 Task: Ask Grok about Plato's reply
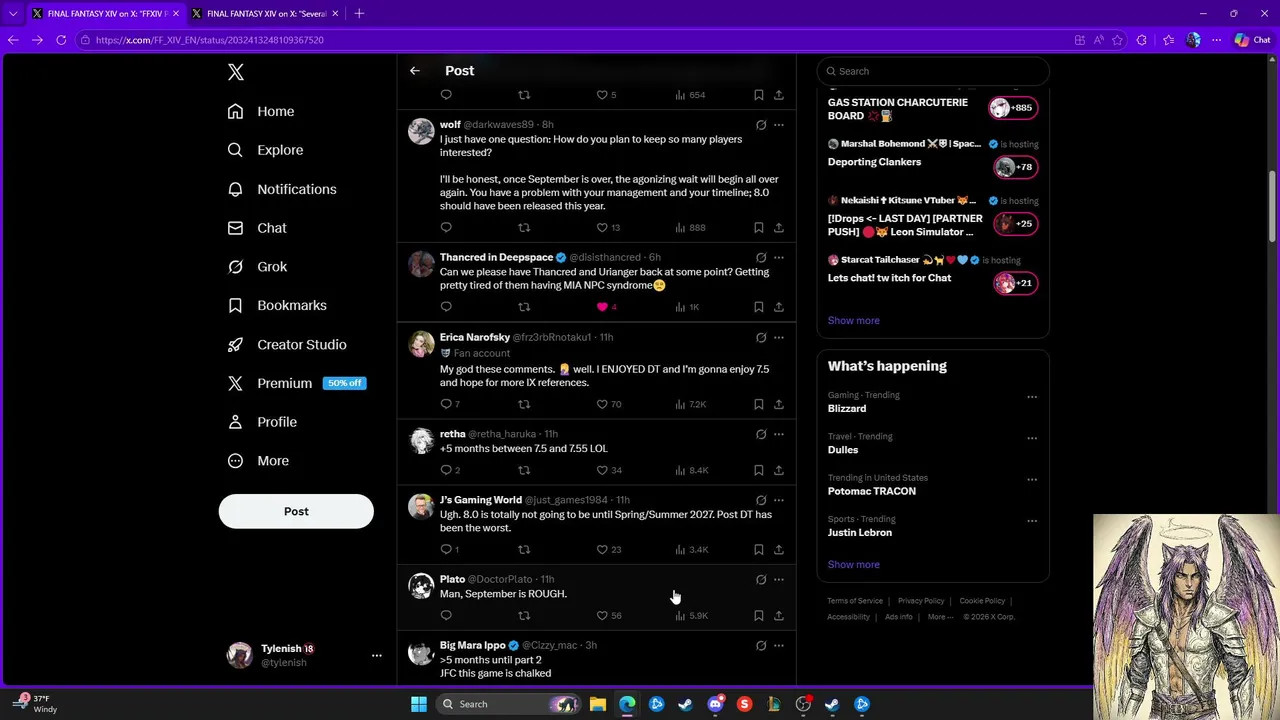point(761,580)
